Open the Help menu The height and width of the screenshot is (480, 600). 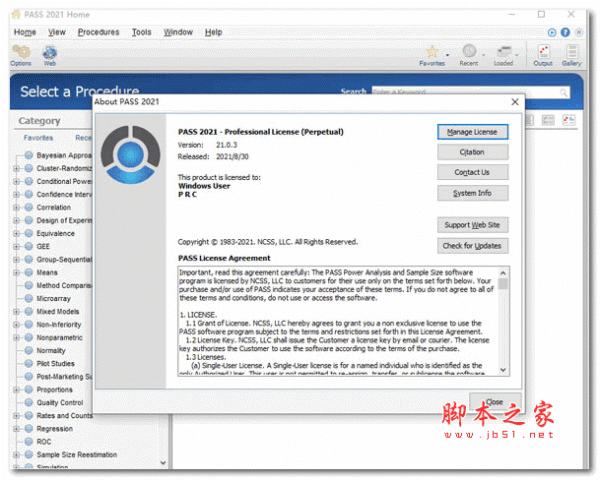214,32
